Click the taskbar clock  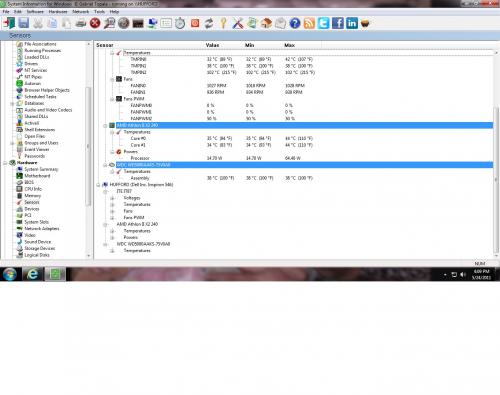click(x=481, y=274)
